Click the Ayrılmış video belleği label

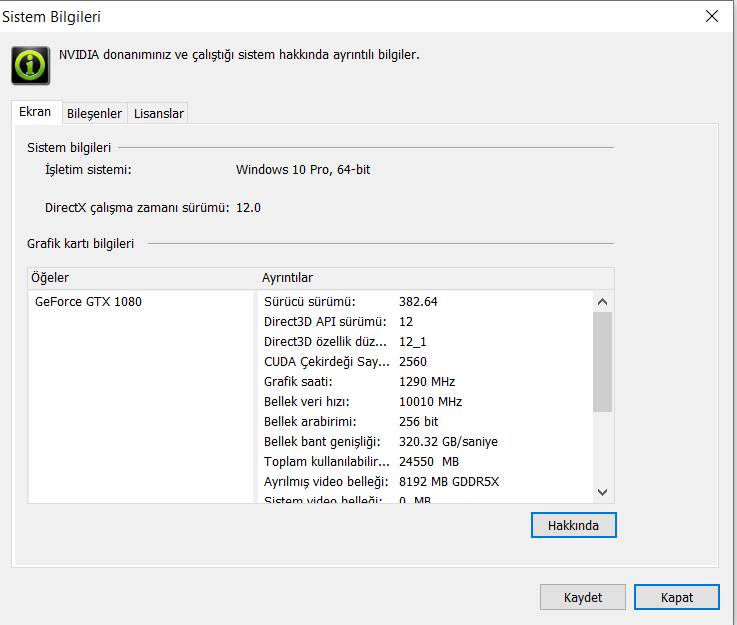click(326, 482)
